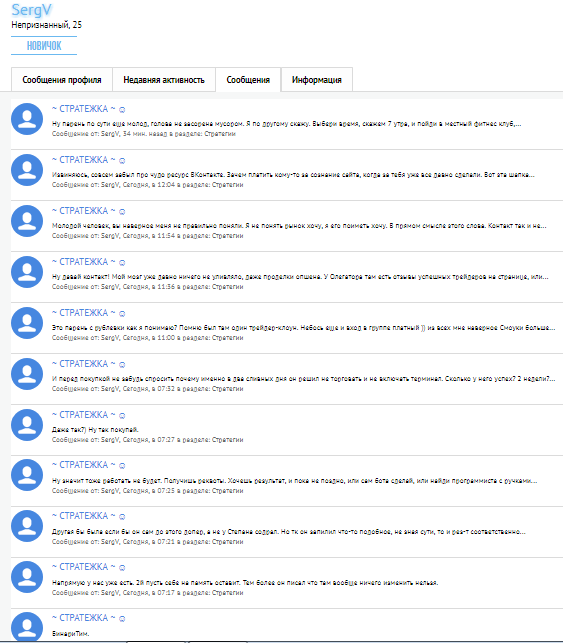Open ~ СТРАТЕЖКА ~ thread of 12:04 post

pyautogui.click(x=84, y=160)
